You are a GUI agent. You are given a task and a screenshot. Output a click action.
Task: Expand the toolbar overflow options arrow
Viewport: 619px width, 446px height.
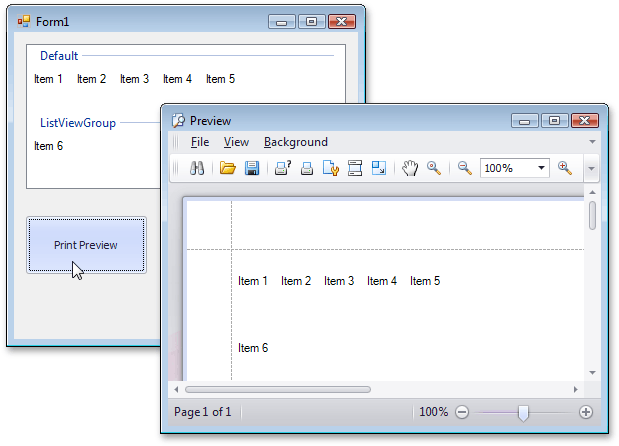591,169
